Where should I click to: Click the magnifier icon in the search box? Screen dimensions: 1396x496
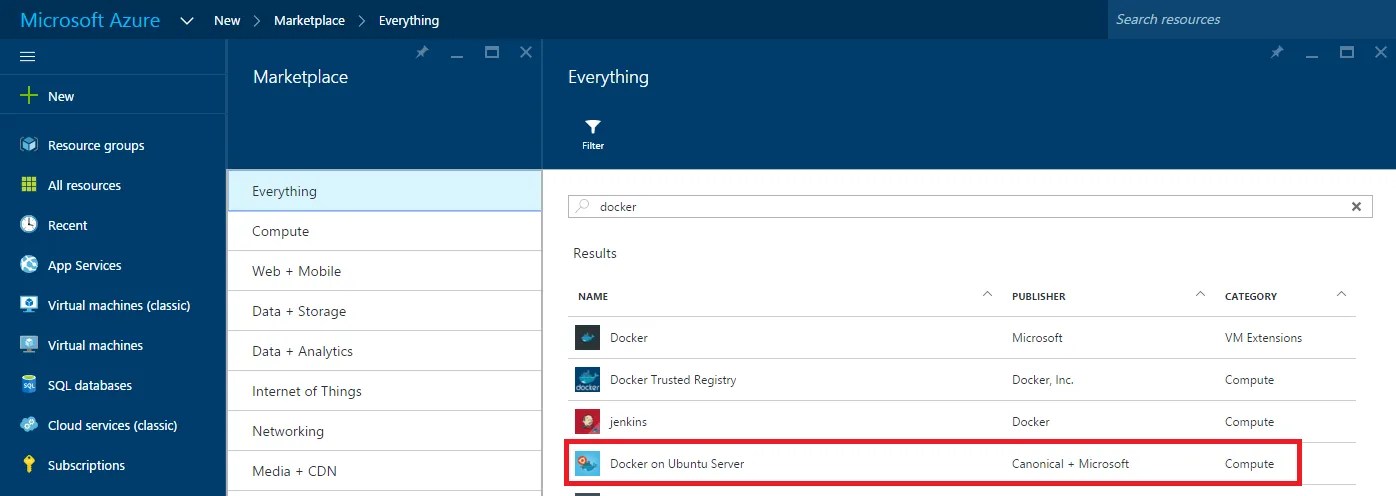pos(583,207)
